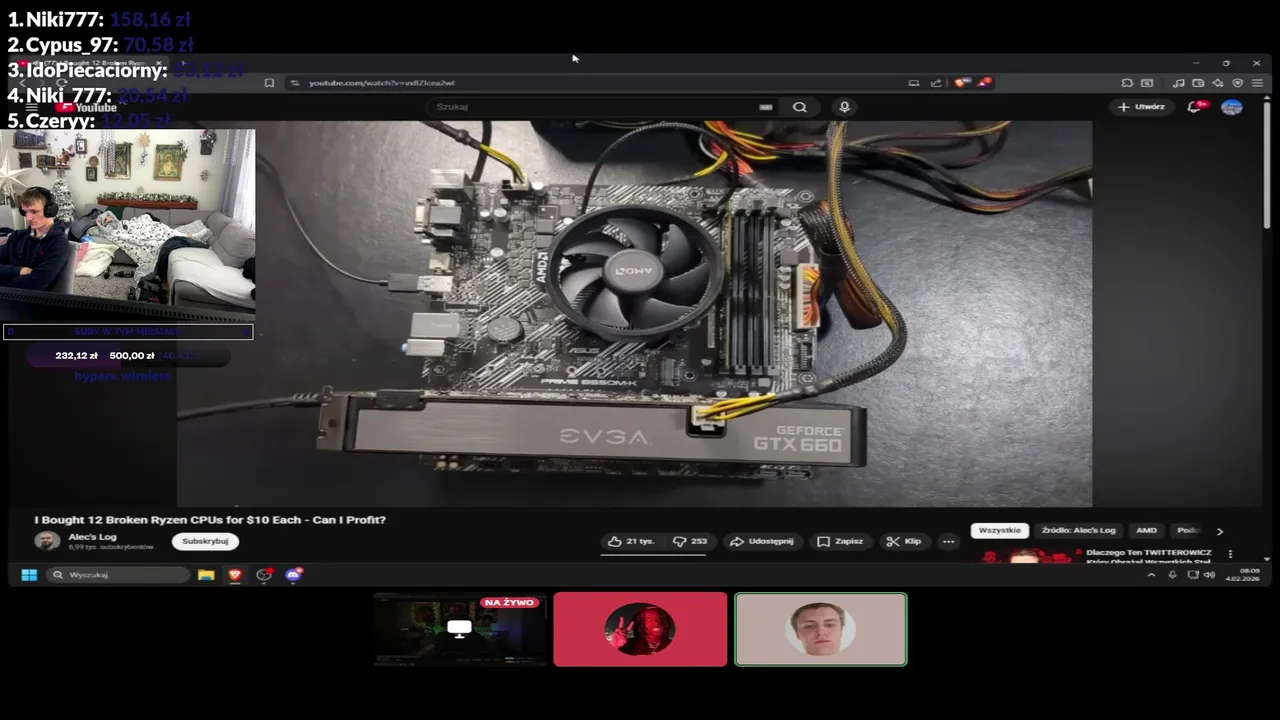Activate YouTube voice search microphone
The width and height of the screenshot is (1280, 720).
coord(845,107)
